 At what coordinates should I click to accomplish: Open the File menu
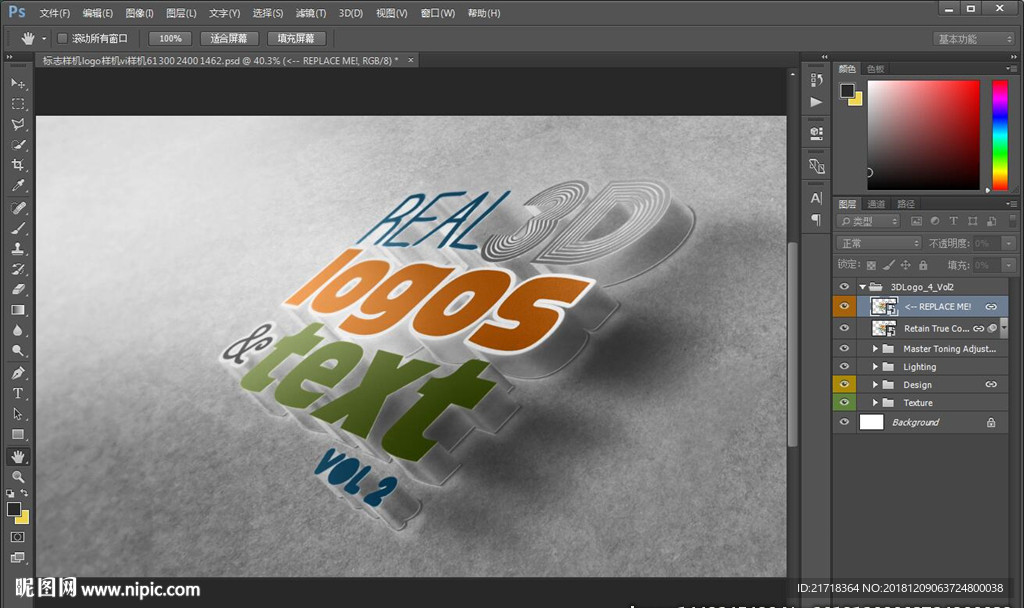pyautogui.click(x=54, y=13)
